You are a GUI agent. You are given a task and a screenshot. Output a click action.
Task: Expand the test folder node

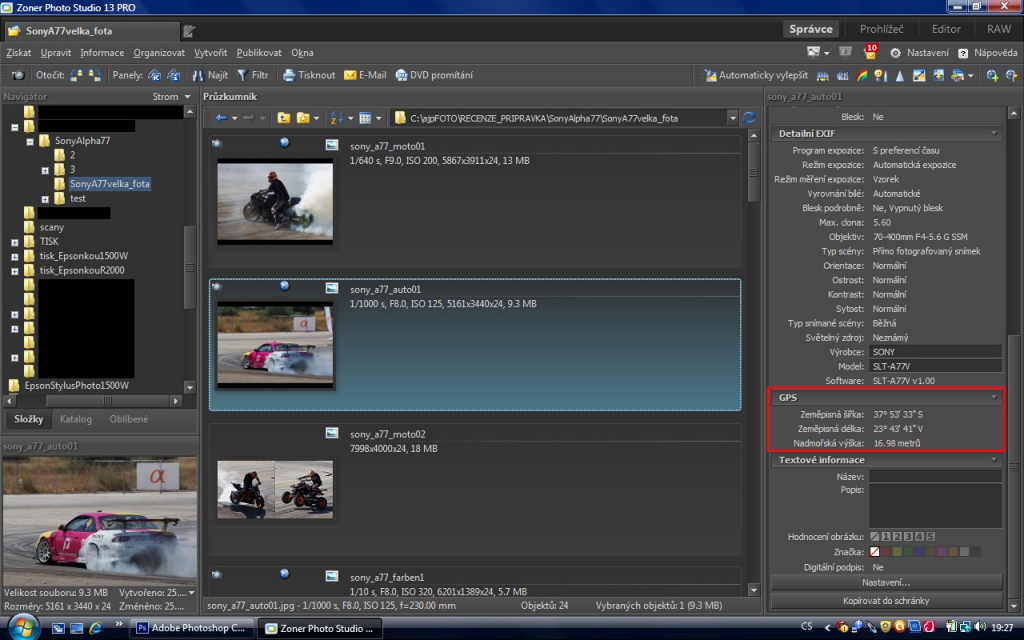[45, 199]
